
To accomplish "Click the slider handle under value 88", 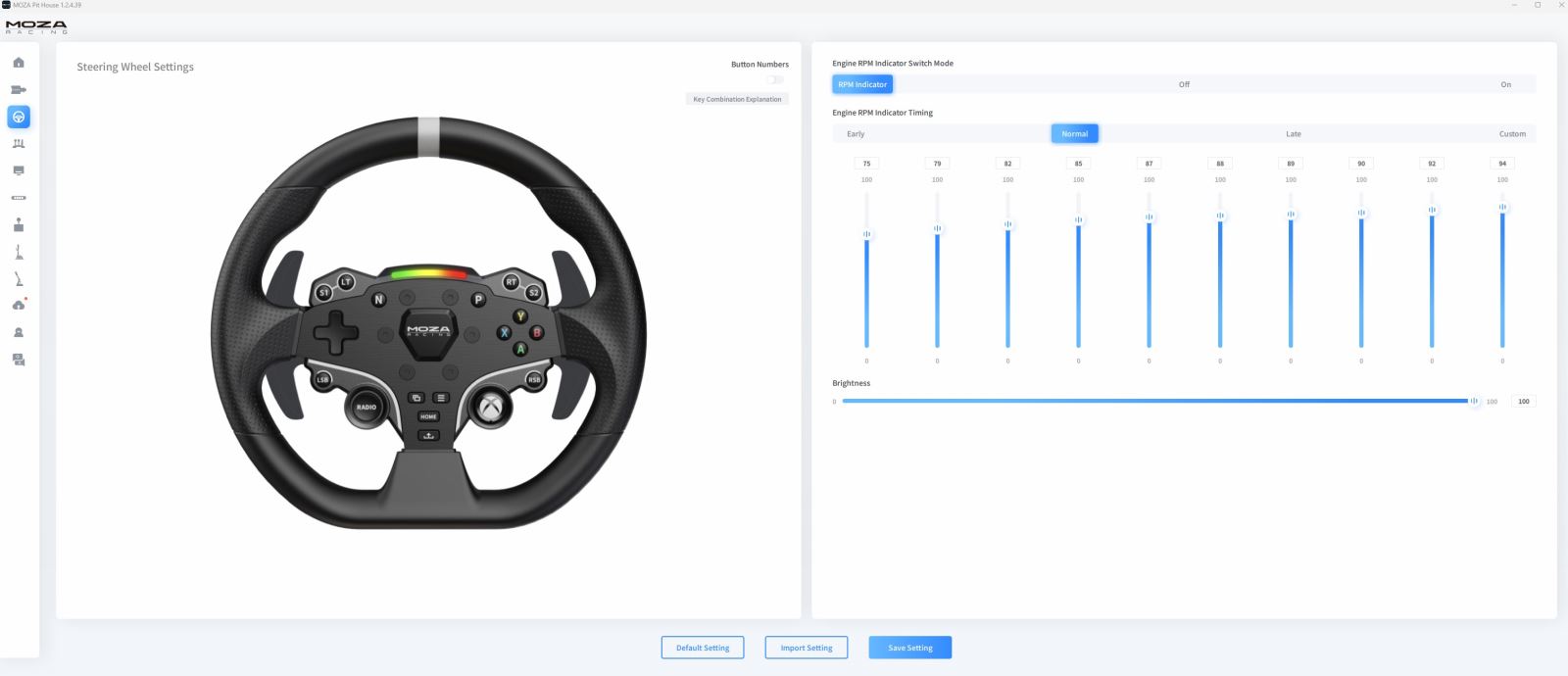I will [1220, 216].
